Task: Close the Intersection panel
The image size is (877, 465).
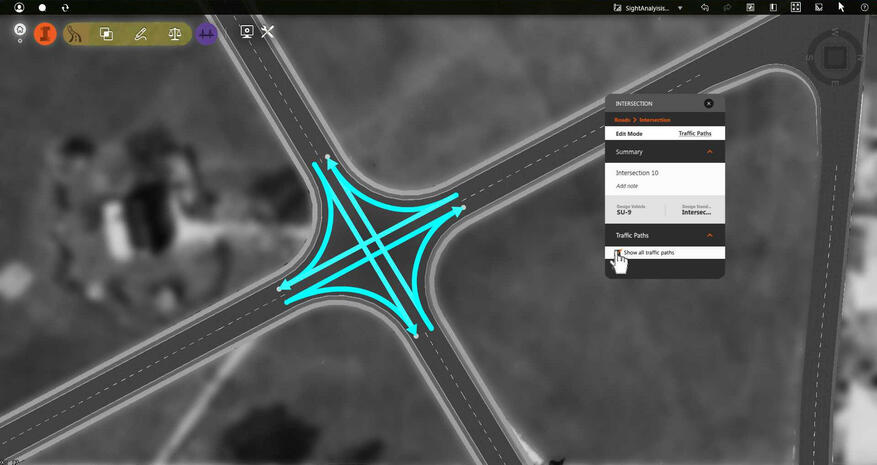Action: 708,103
